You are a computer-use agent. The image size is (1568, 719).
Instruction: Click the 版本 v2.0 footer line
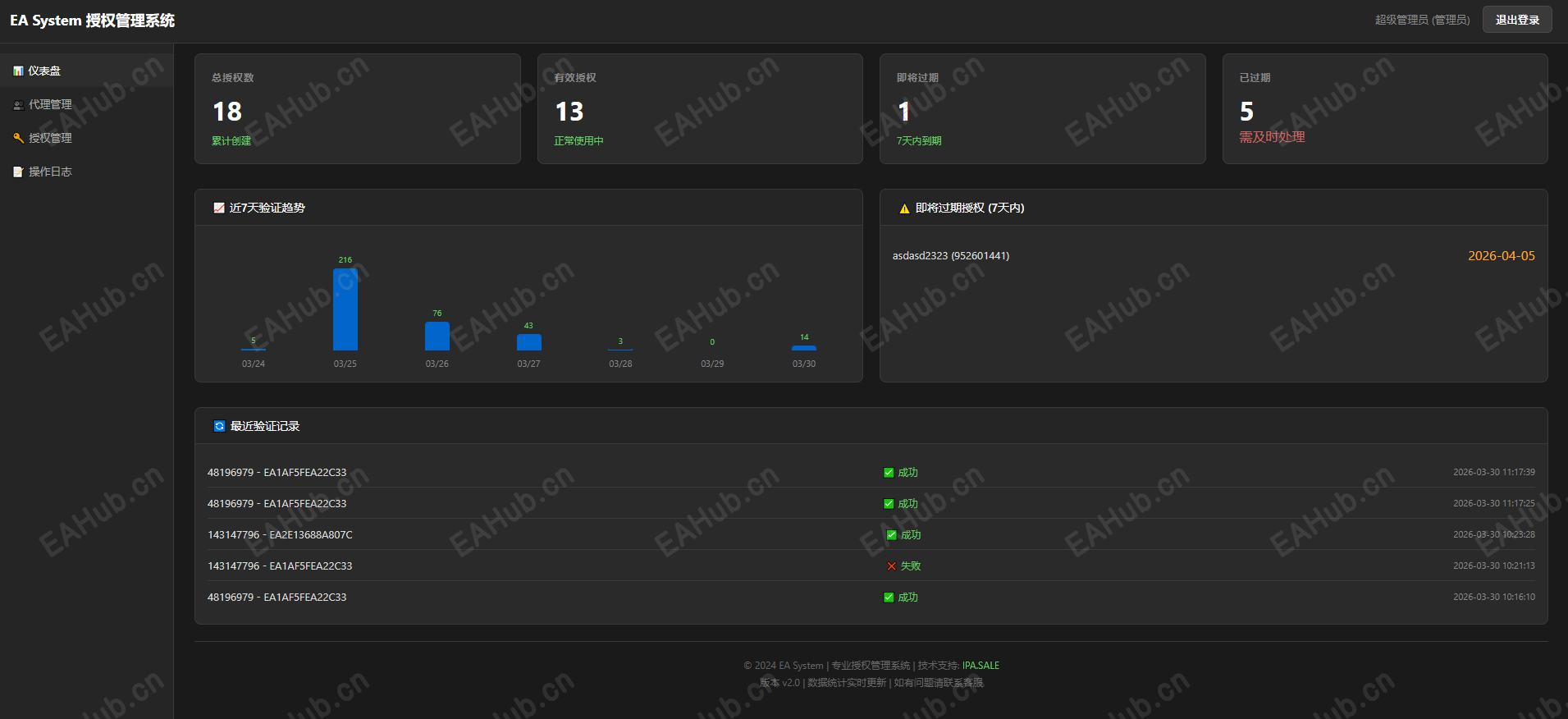[x=871, y=683]
